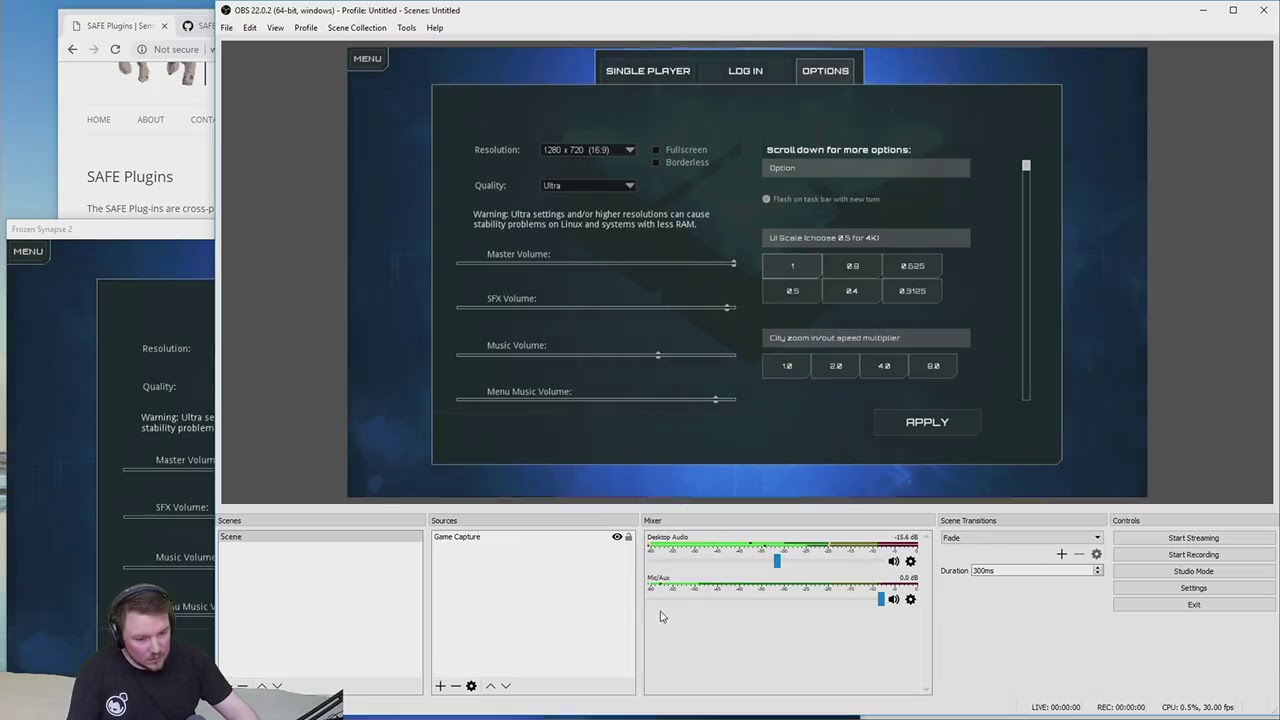This screenshot has height=720, width=1280.
Task: Open Quality dropdown set to Ultra
Action: click(588, 185)
